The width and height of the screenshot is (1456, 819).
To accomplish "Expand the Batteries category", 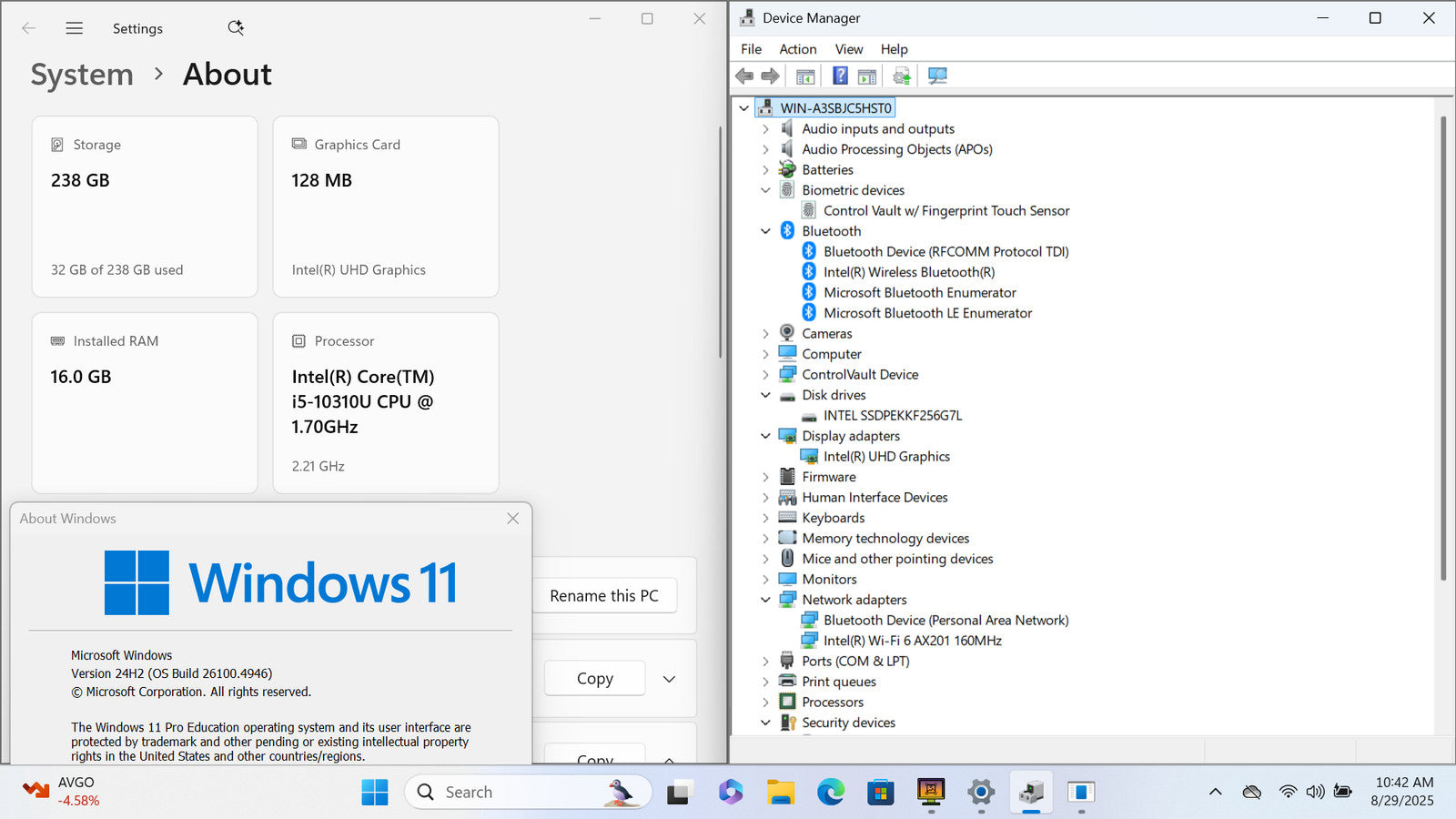I will point(765,170).
